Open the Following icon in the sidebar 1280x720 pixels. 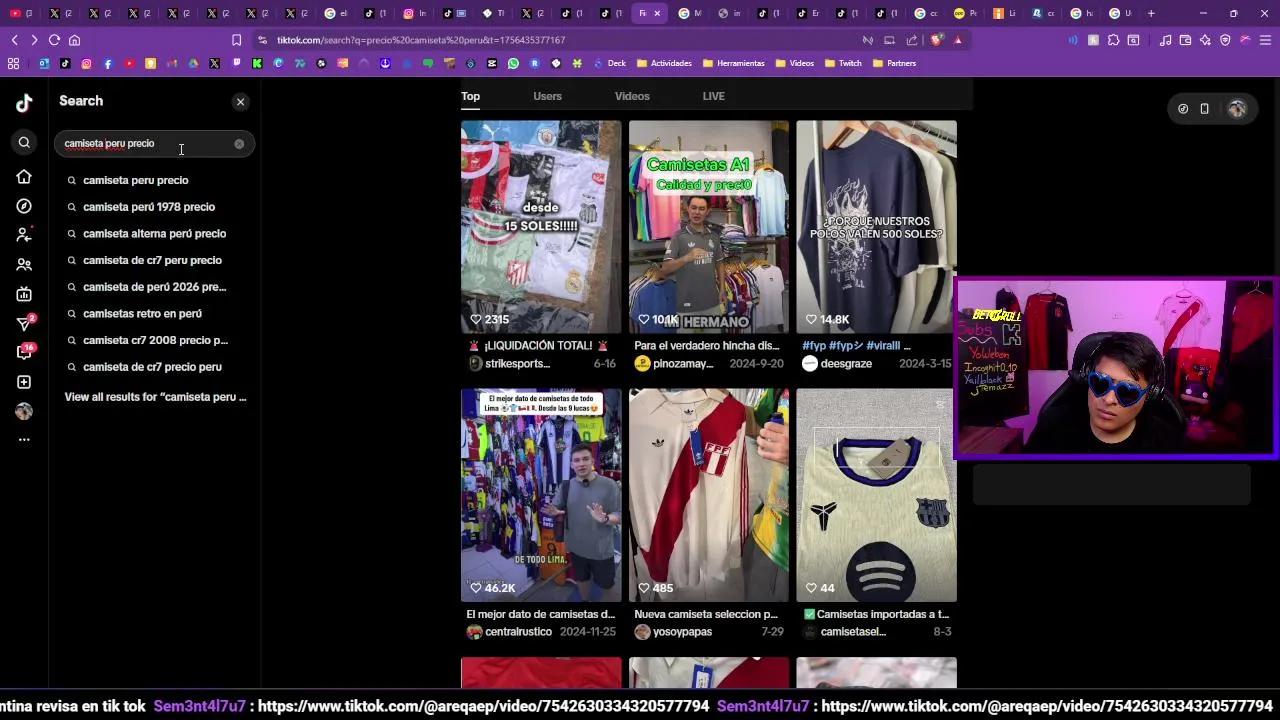(x=24, y=235)
